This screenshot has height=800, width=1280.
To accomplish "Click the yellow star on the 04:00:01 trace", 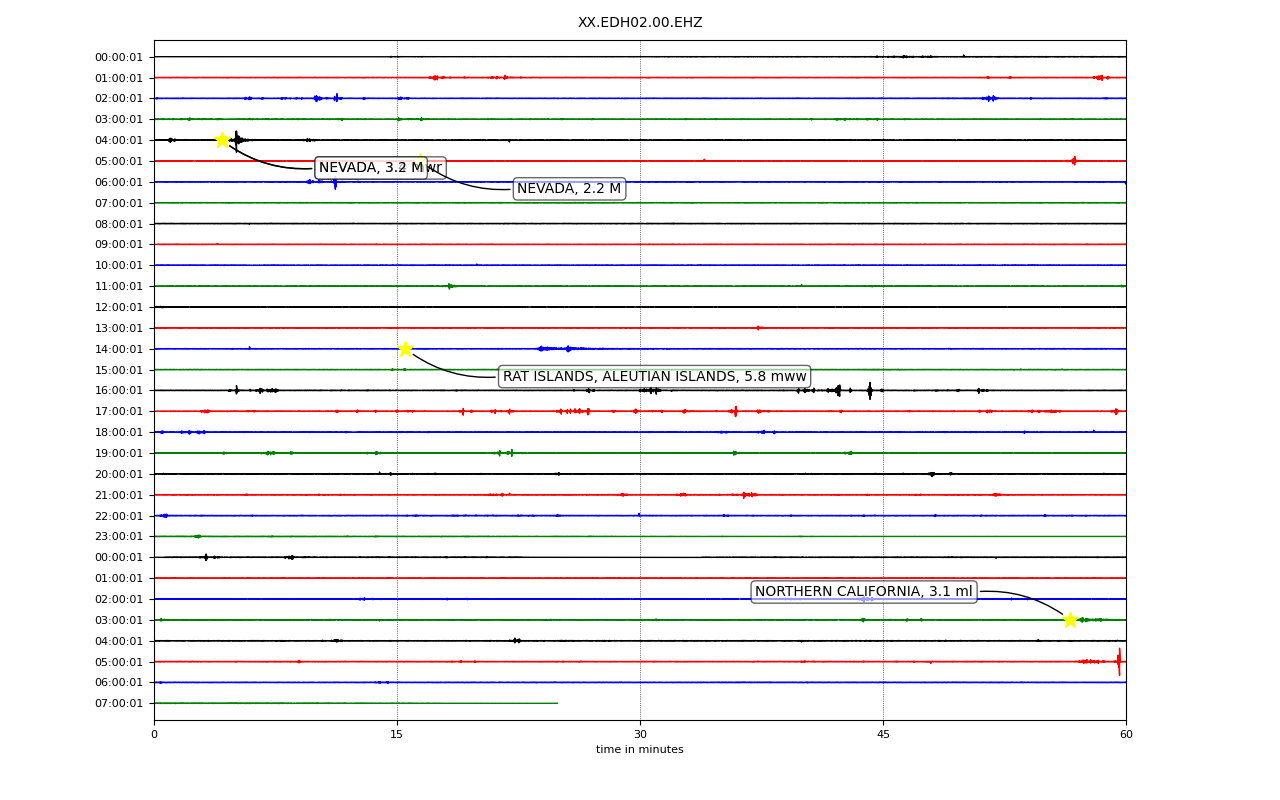I will click(x=222, y=140).
